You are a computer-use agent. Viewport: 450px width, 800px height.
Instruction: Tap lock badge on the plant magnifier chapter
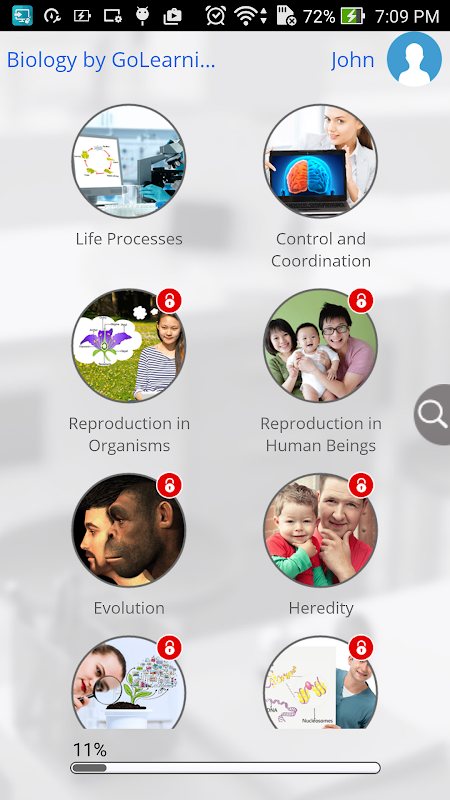(x=169, y=648)
